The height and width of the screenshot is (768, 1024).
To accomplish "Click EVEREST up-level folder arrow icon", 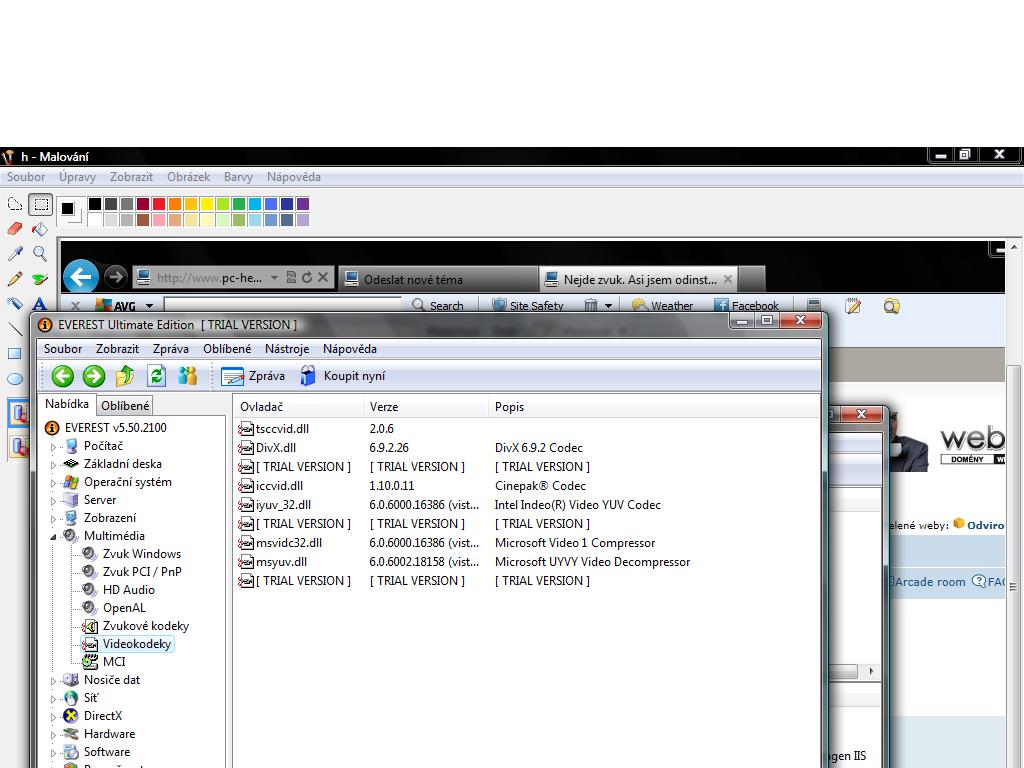I will (125, 376).
